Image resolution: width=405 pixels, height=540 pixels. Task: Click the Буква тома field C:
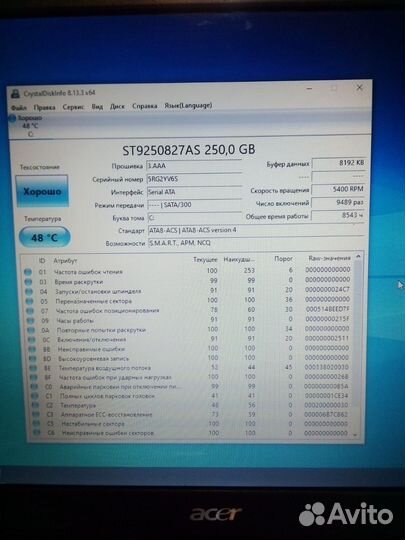(194, 218)
